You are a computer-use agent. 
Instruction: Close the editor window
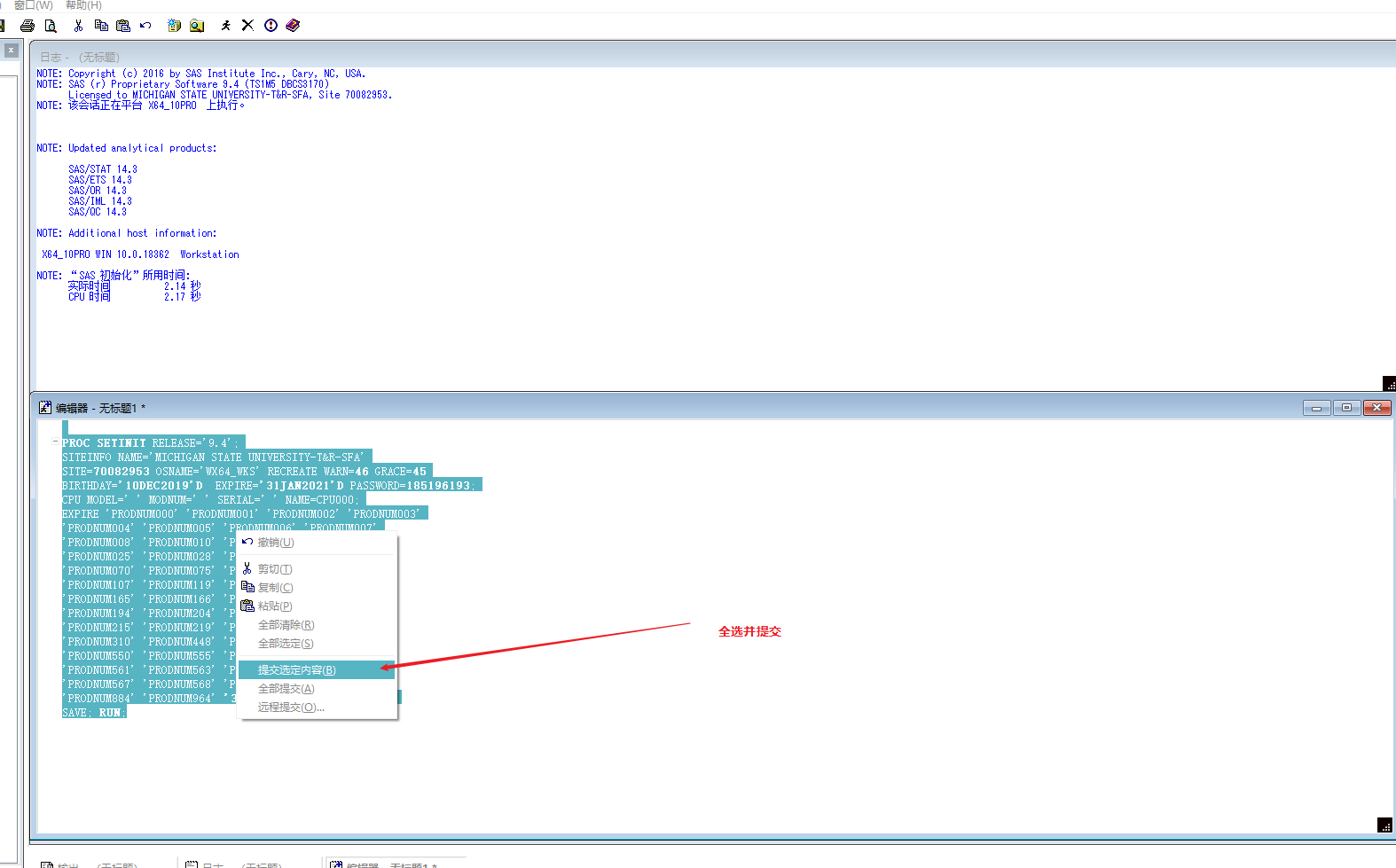click(x=1376, y=408)
